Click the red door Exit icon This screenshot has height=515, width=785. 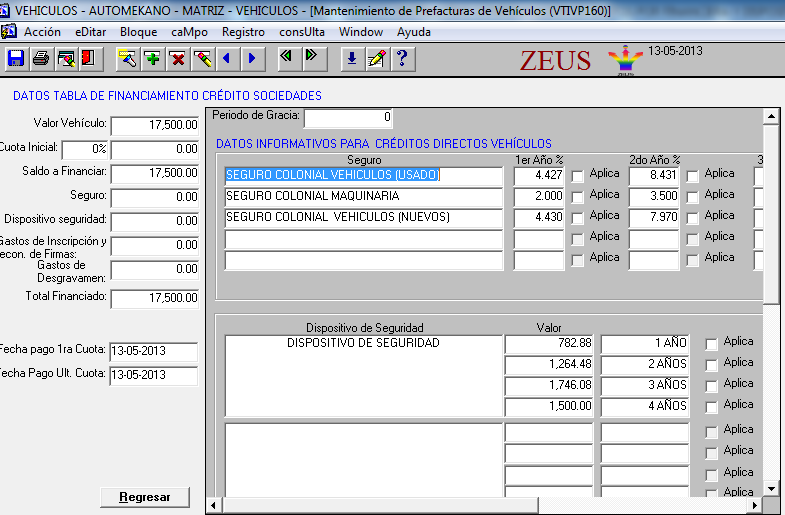point(88,58)
